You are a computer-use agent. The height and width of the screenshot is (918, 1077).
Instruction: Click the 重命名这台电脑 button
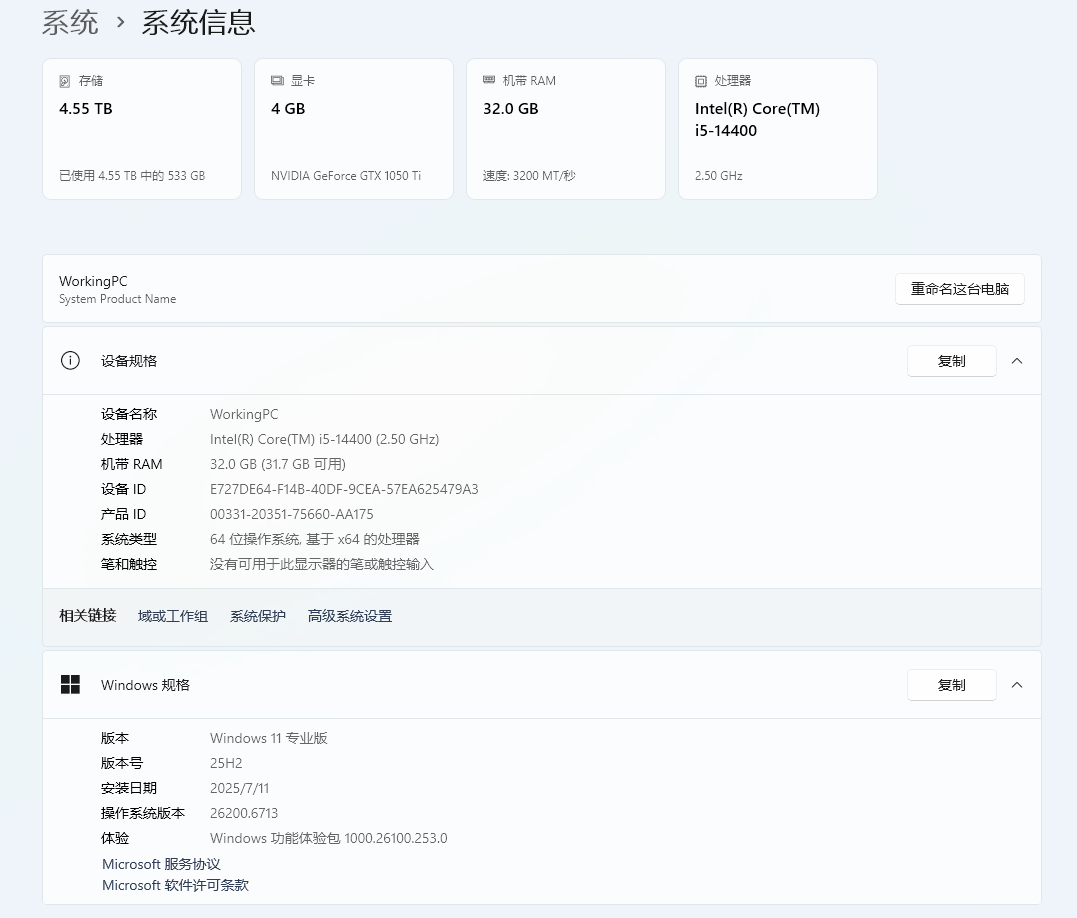(x=959, y=289)
